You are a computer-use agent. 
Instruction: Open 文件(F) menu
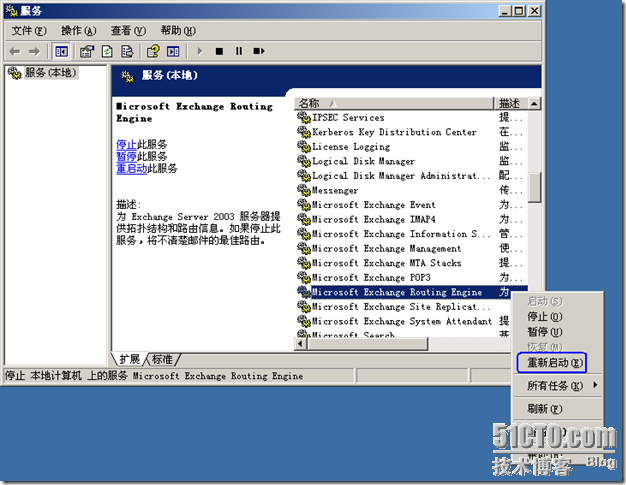click(29, 31)
